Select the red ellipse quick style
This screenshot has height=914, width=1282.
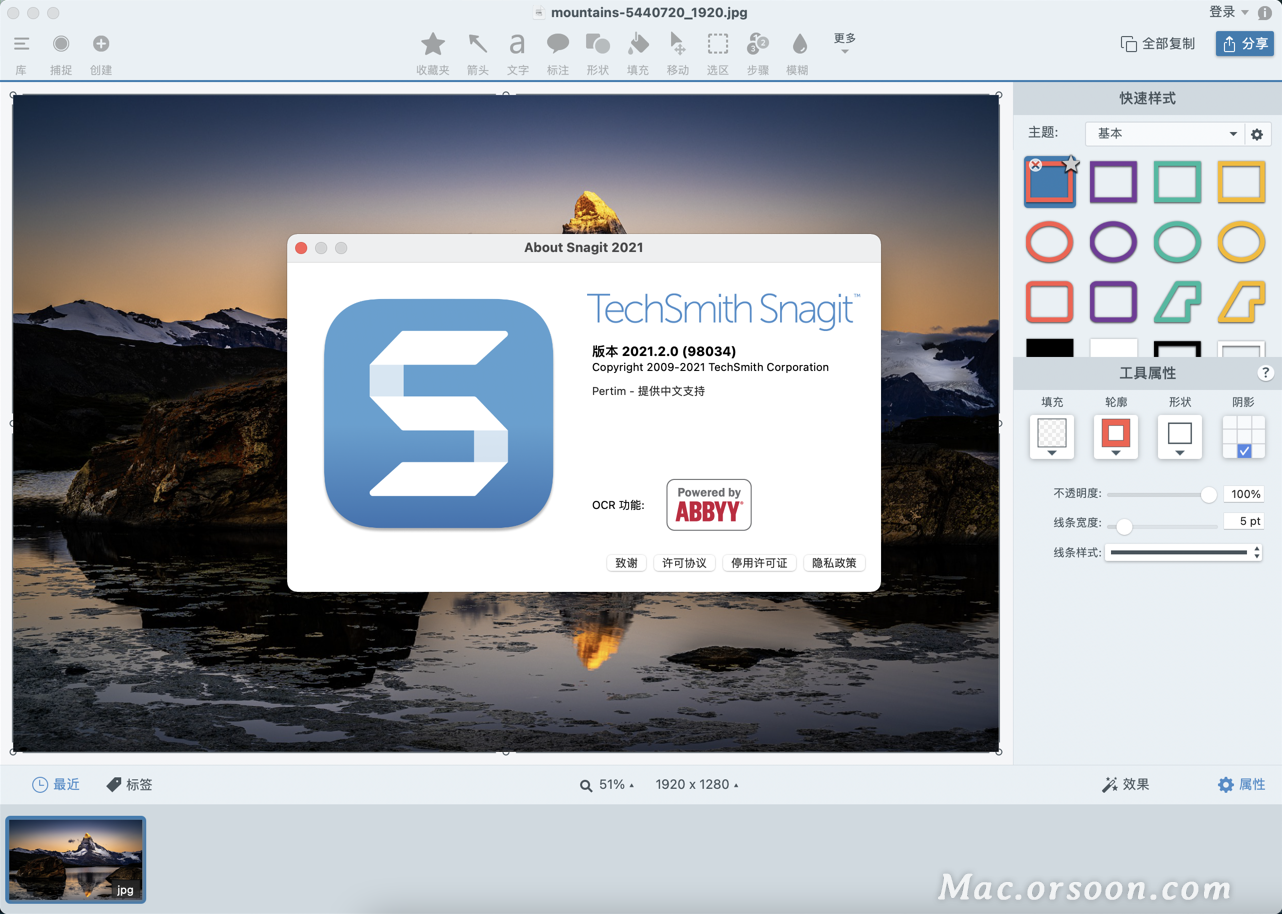tap(1049, 242)
